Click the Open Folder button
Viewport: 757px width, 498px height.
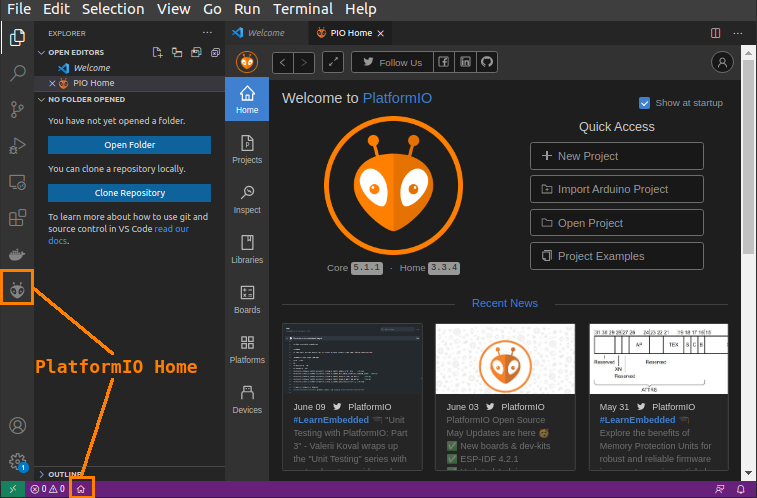pos(129,145)
